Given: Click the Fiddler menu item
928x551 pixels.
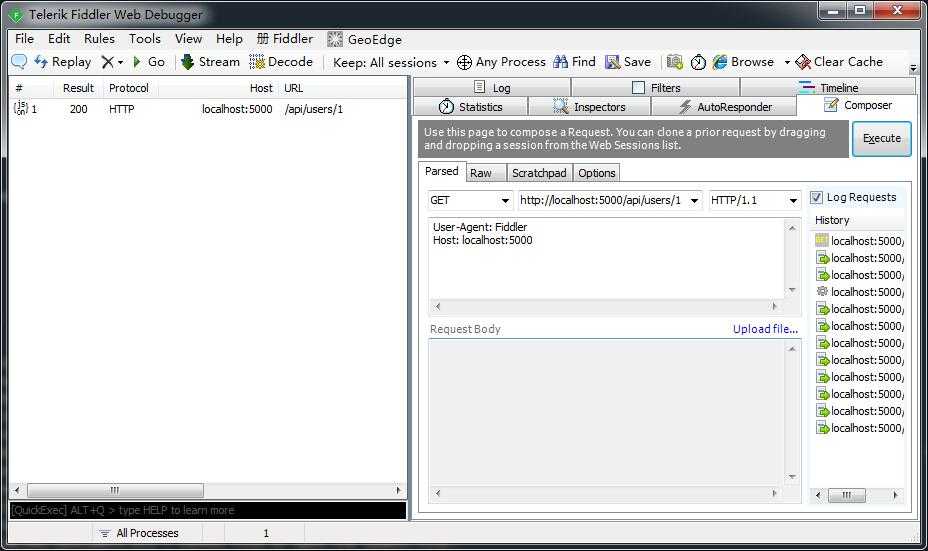Looking at the screenshot, I should pos(285,39).
